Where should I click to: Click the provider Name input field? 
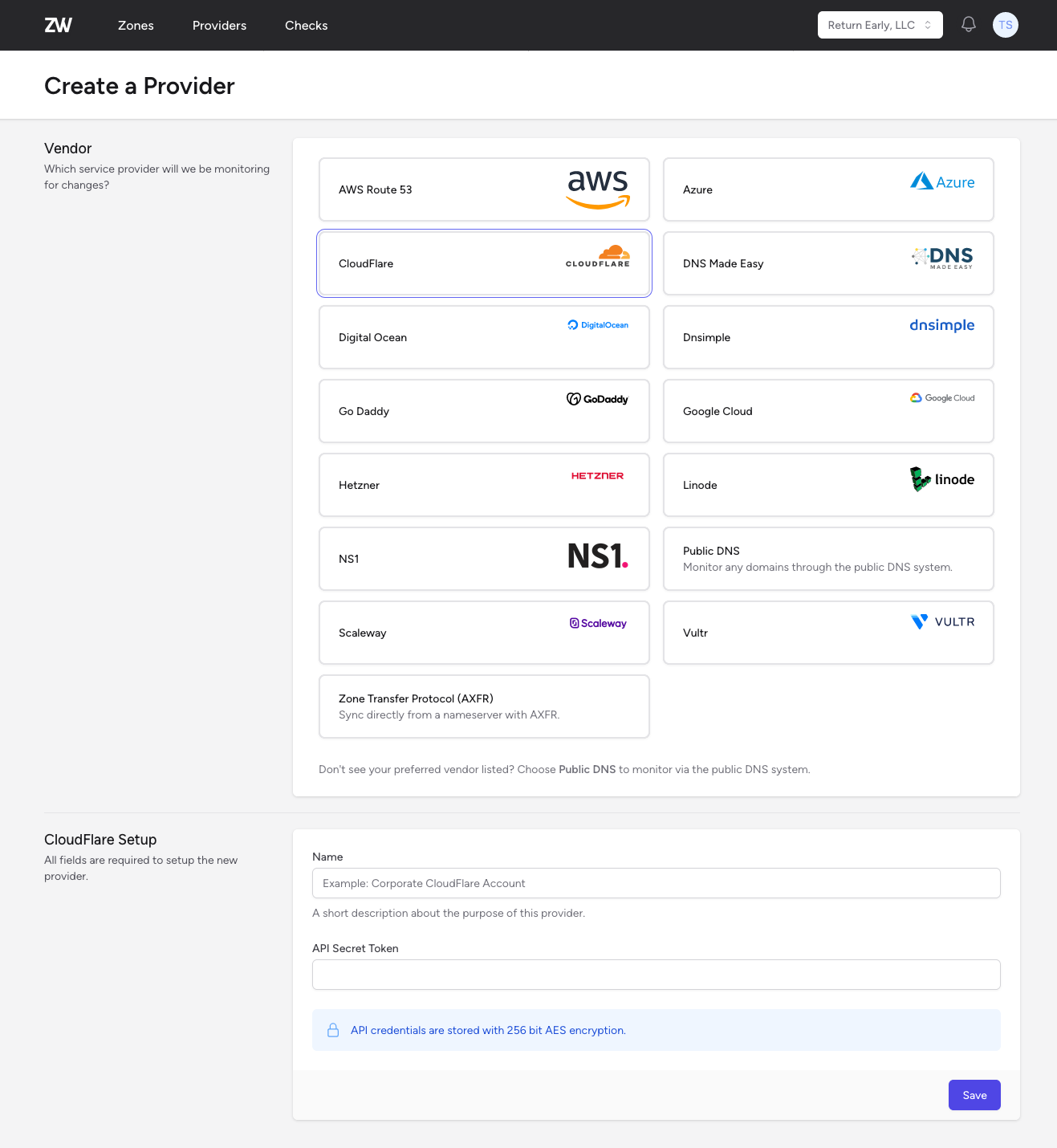[656, 883]
